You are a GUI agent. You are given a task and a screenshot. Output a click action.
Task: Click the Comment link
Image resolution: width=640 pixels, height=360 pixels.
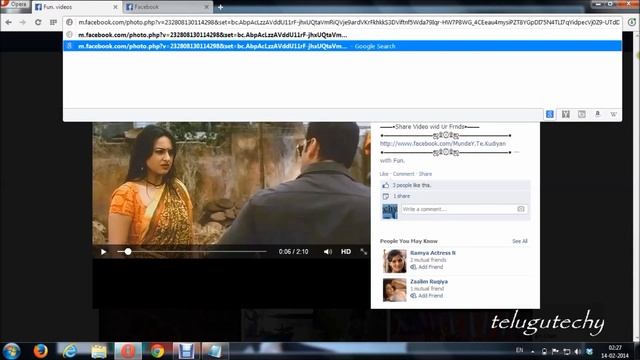[x=403, y=174]
